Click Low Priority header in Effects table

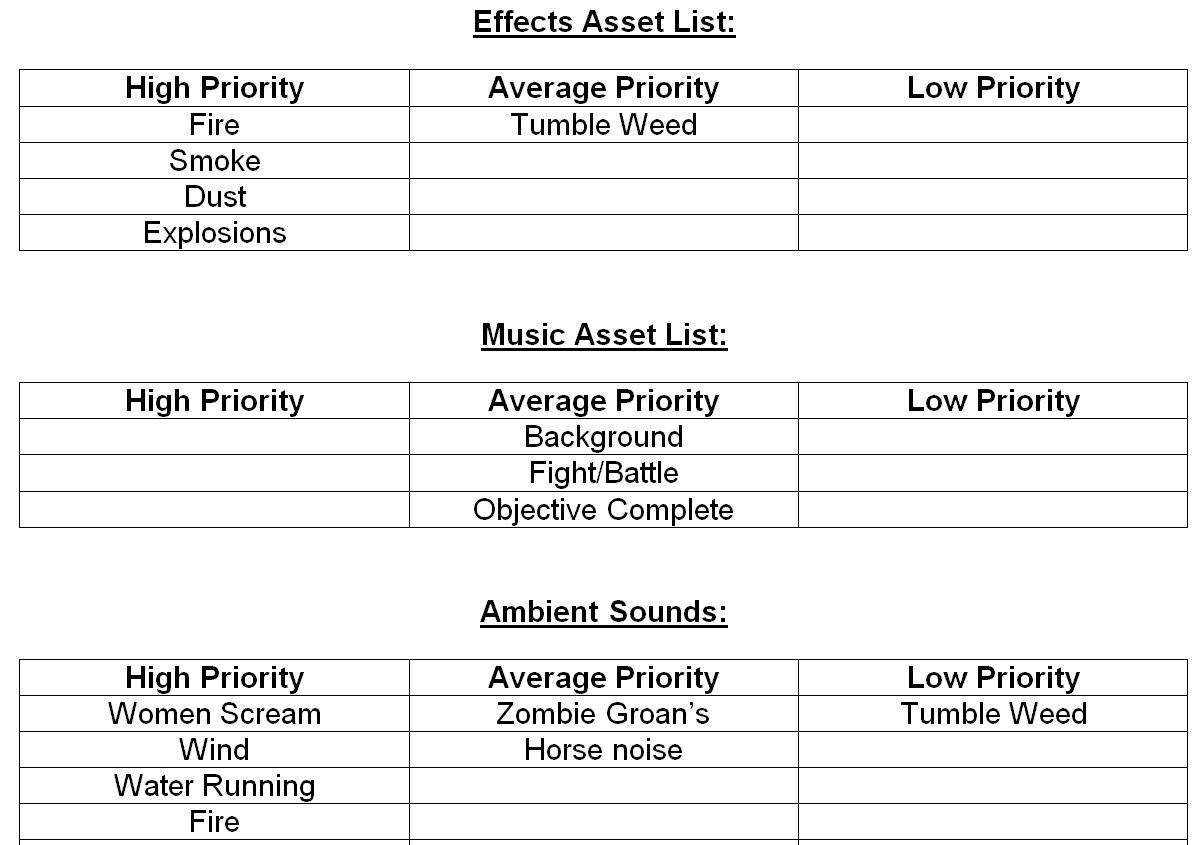(x=993, y=88)
